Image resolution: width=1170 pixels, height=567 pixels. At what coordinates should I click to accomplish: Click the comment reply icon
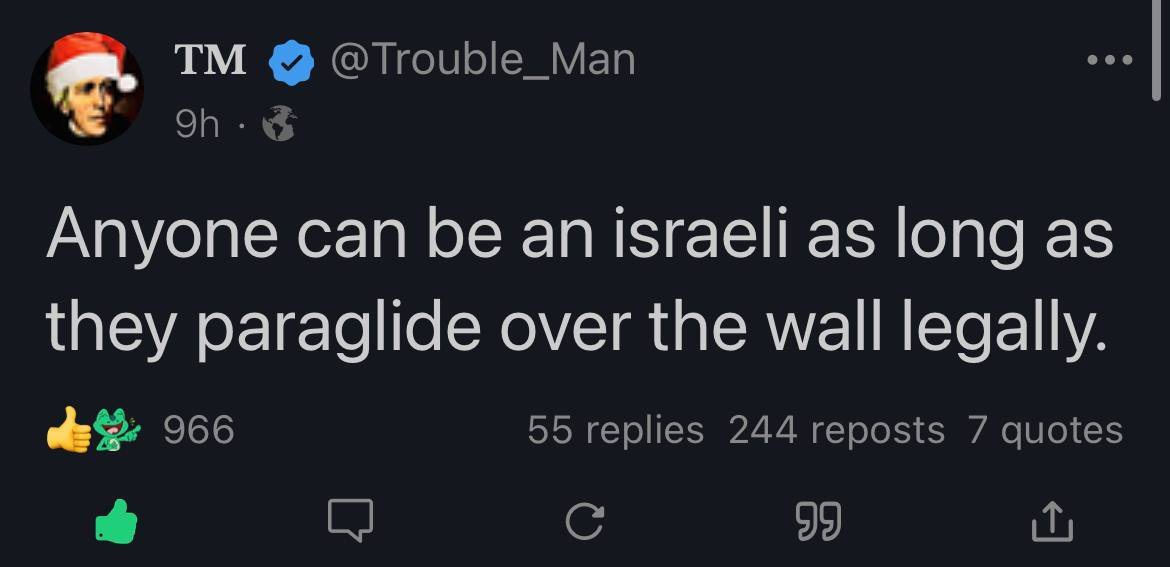click(350, 521)
